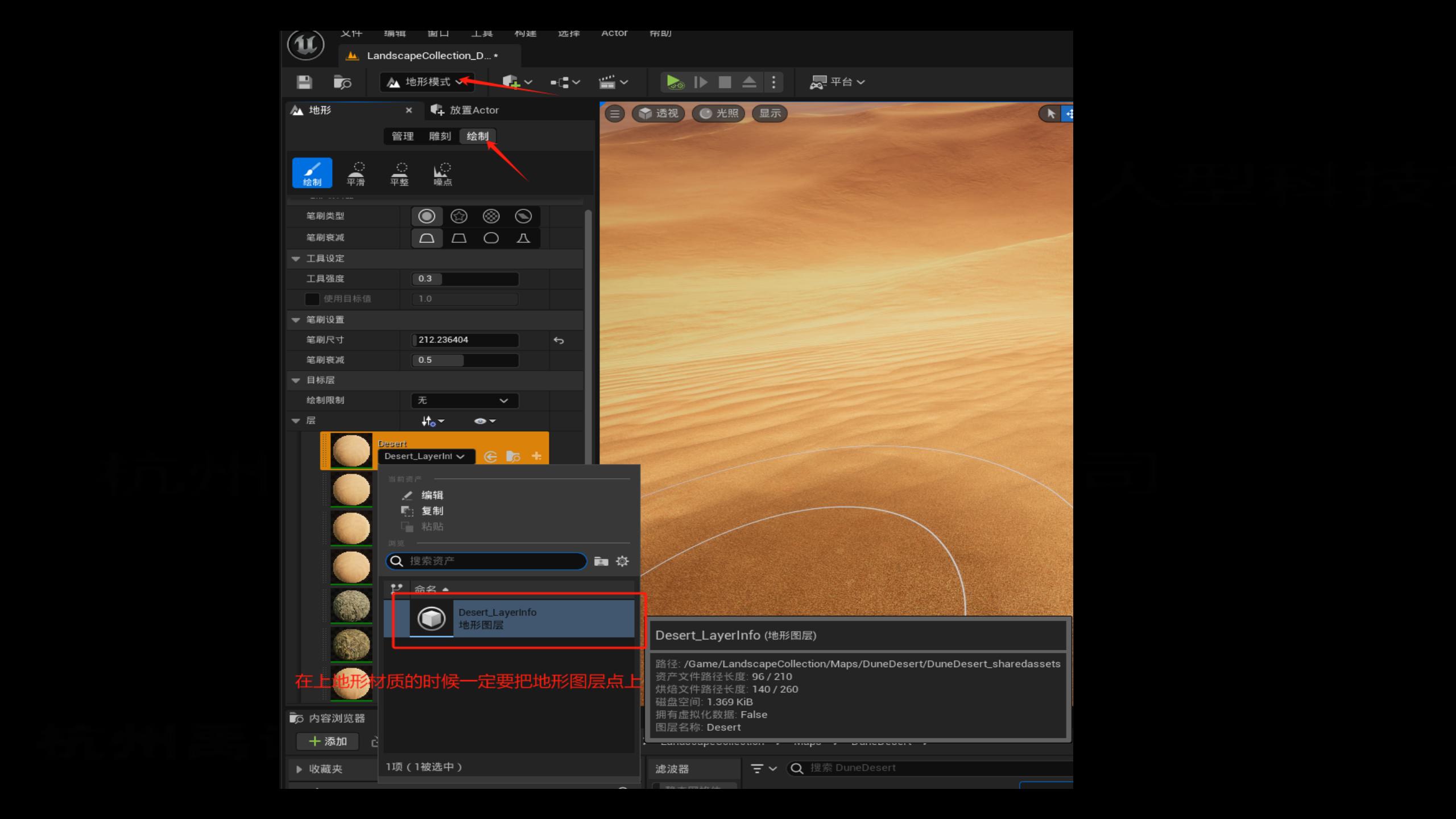This screenshot has width=1456, height=819.
Task: Select tip brush falloff
Action: point(523,238)
